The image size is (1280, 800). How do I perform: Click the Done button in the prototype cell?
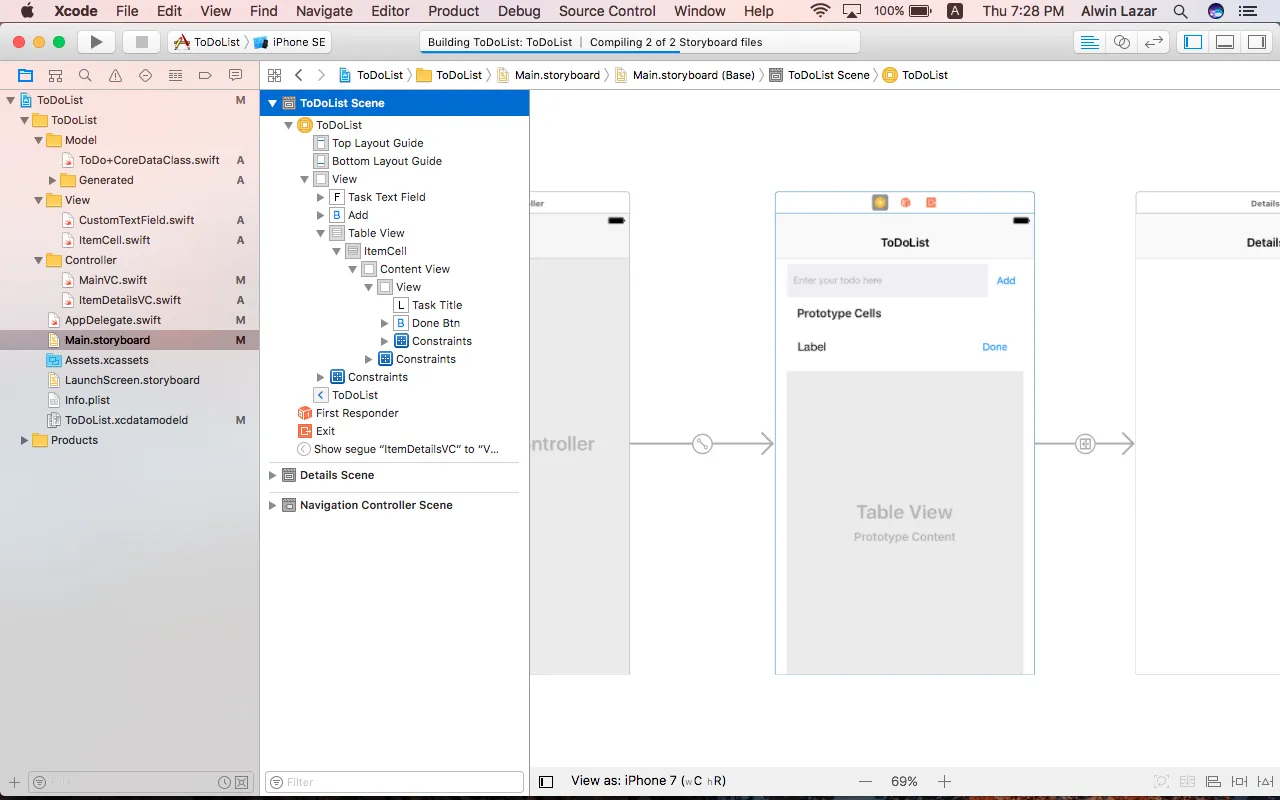tap(995, 347)
